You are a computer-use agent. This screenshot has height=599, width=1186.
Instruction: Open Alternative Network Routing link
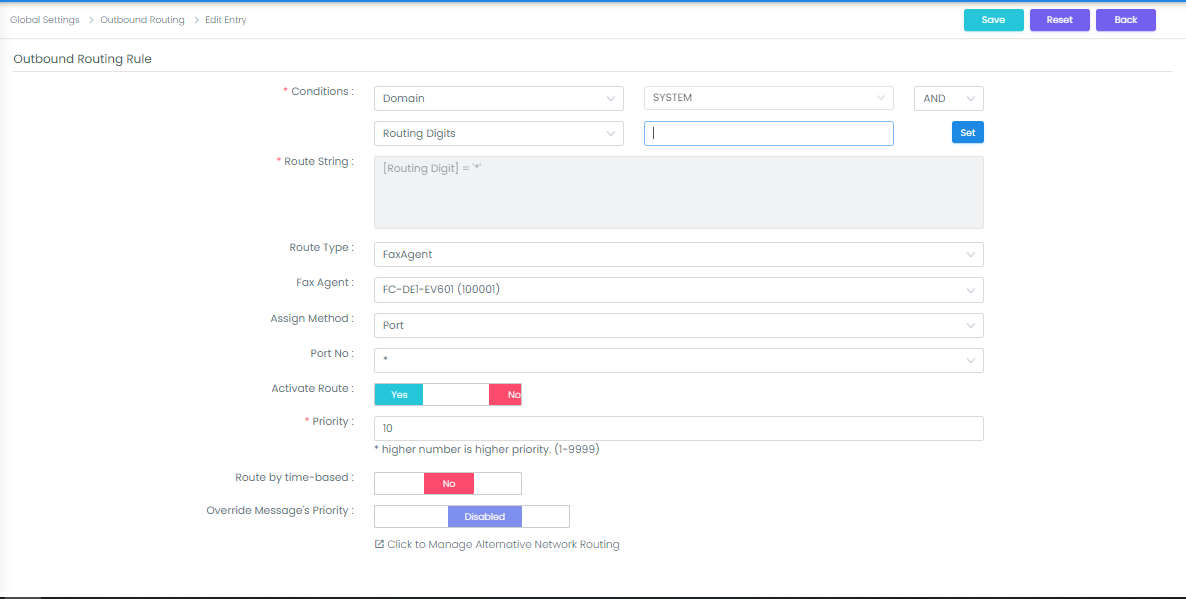click(x=503, y=545)
